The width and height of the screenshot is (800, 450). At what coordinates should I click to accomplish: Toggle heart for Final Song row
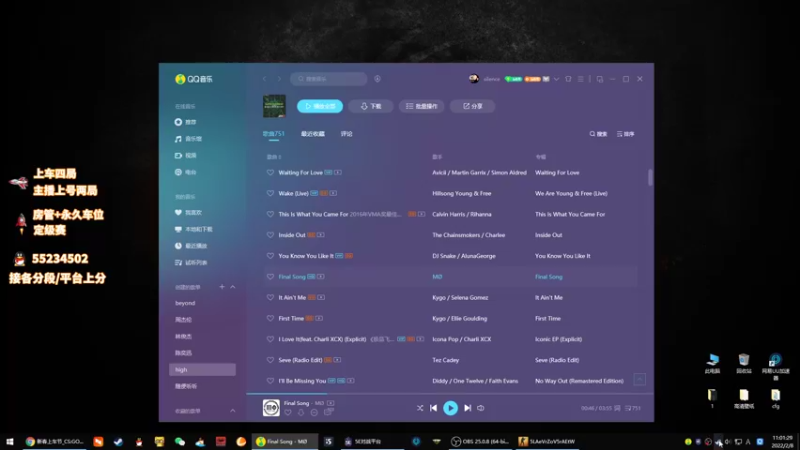[270, 277]
